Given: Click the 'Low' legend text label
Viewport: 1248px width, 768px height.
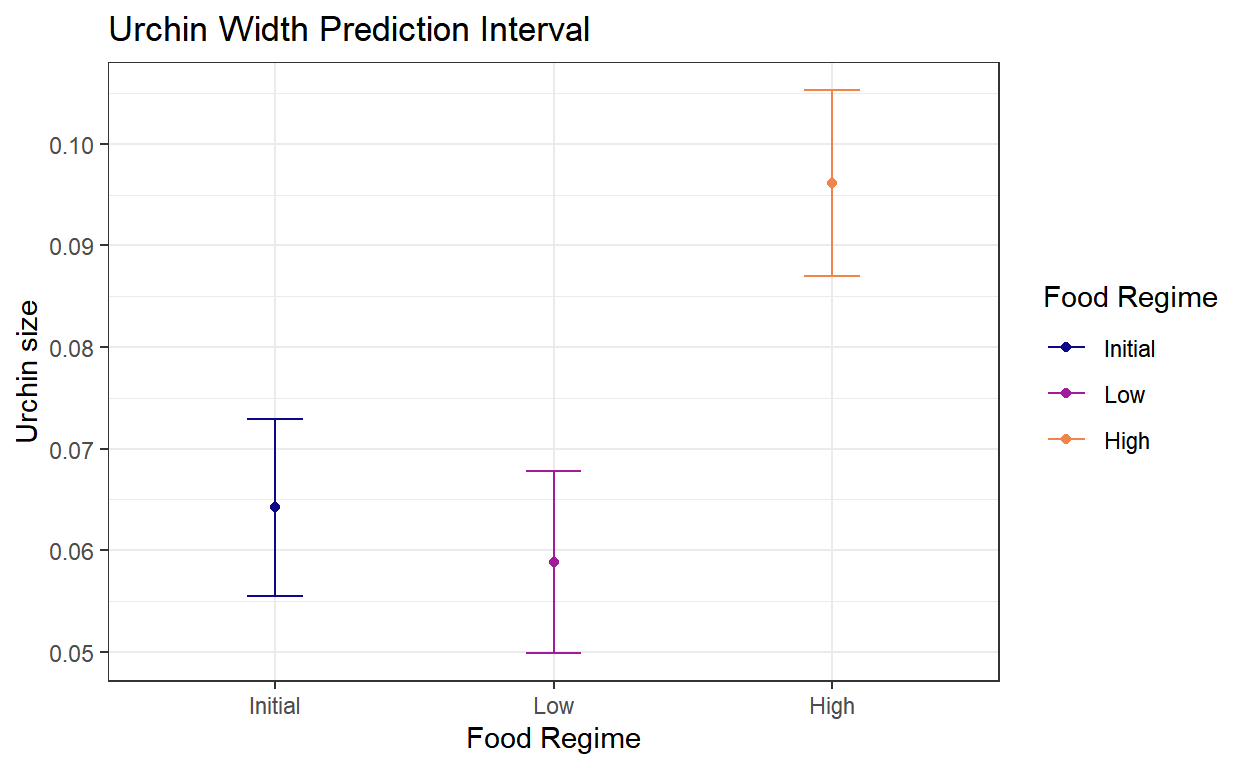Looking at the screenshot, I should point(1124,395).
